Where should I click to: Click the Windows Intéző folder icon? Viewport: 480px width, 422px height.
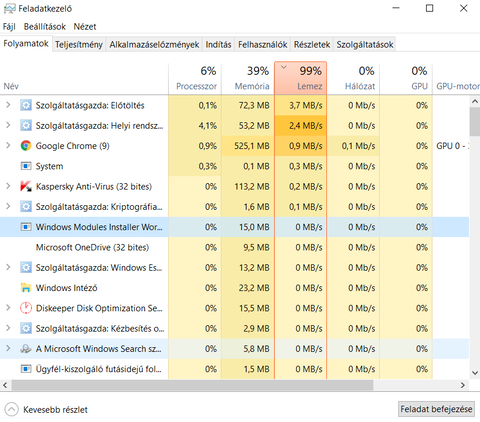[26, 288]
